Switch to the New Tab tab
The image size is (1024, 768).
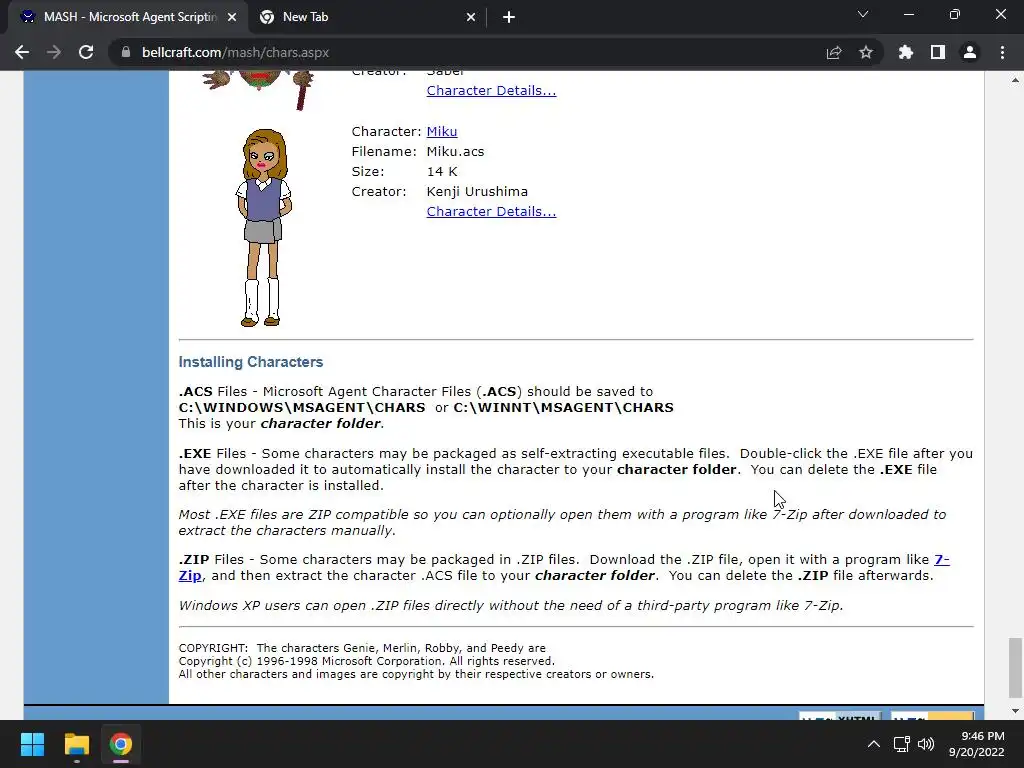tap(367, 18)
